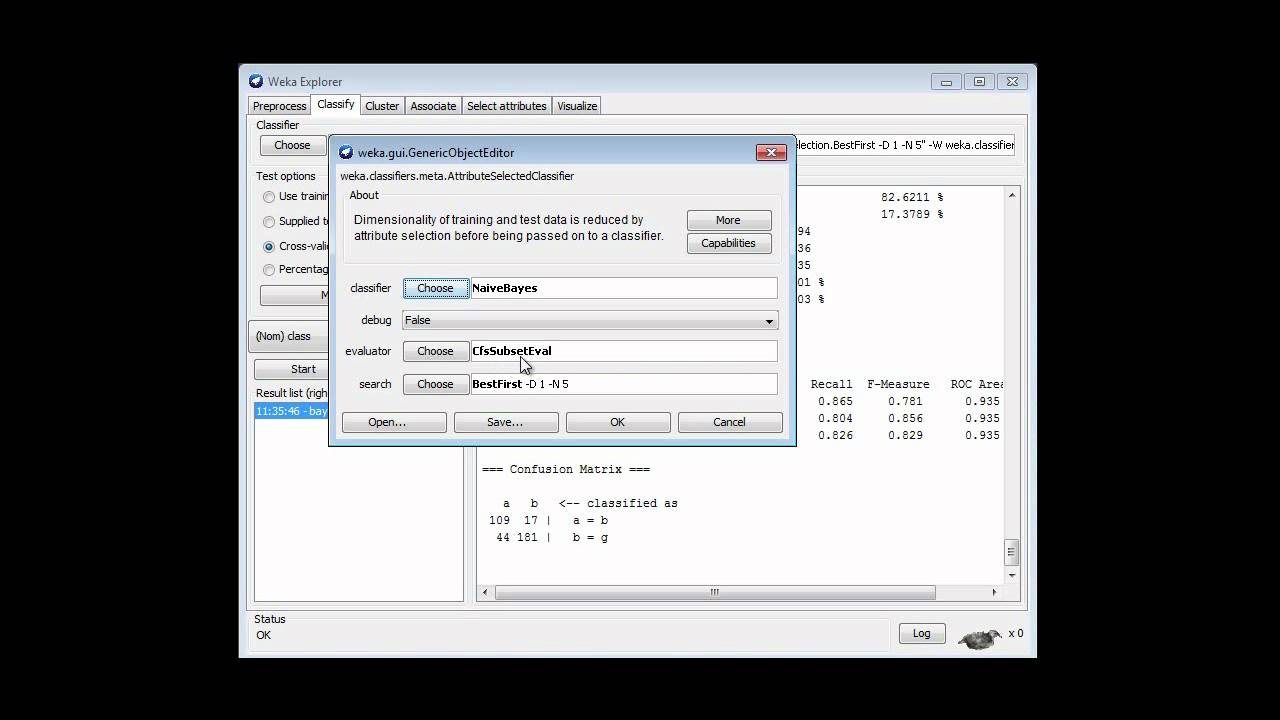
Task: Click the NaiveBayes classifier field
Action: tap(623, 288)
